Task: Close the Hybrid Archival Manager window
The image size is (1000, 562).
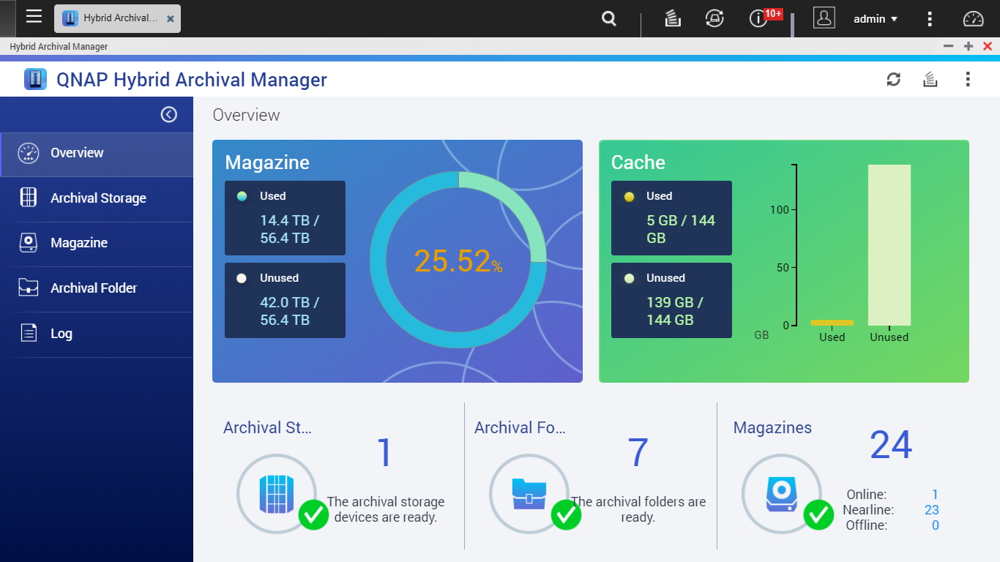Action: pos(987,46)
